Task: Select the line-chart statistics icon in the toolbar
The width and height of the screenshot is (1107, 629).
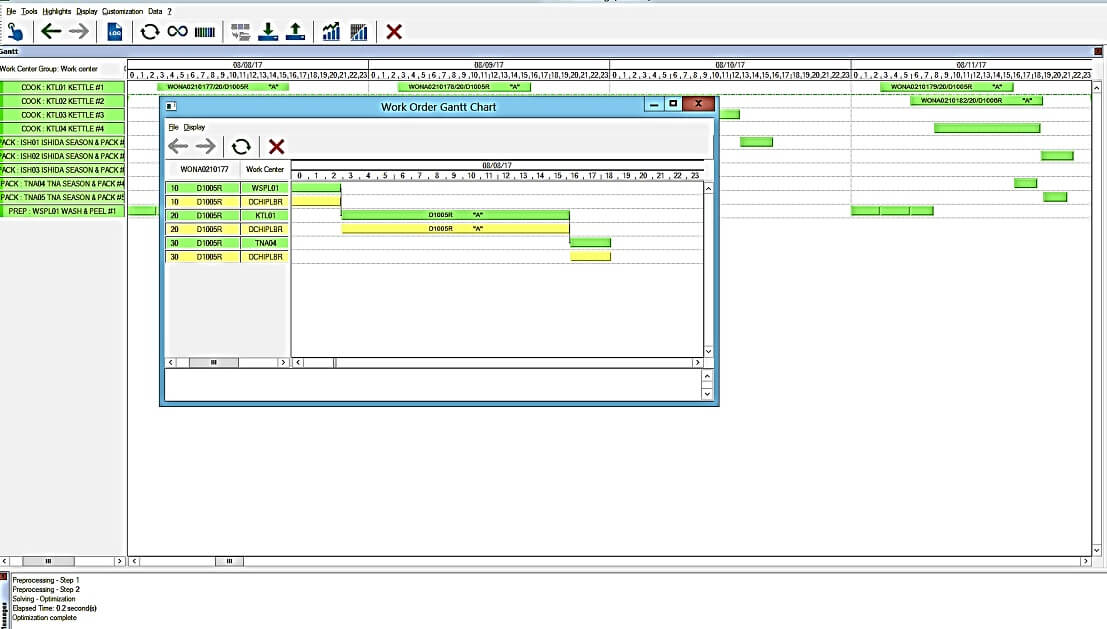Action: (331, 31)
